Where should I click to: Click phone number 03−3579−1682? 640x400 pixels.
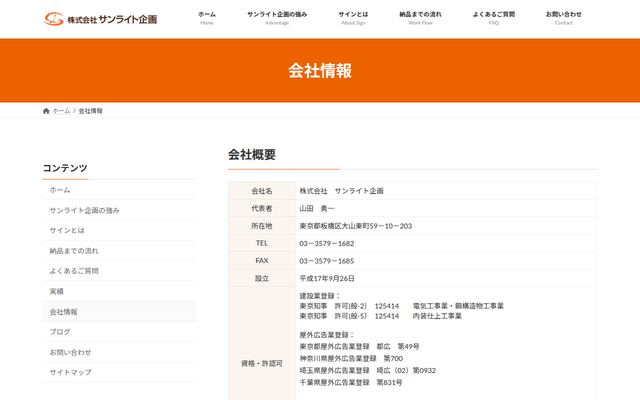point(327,243)
